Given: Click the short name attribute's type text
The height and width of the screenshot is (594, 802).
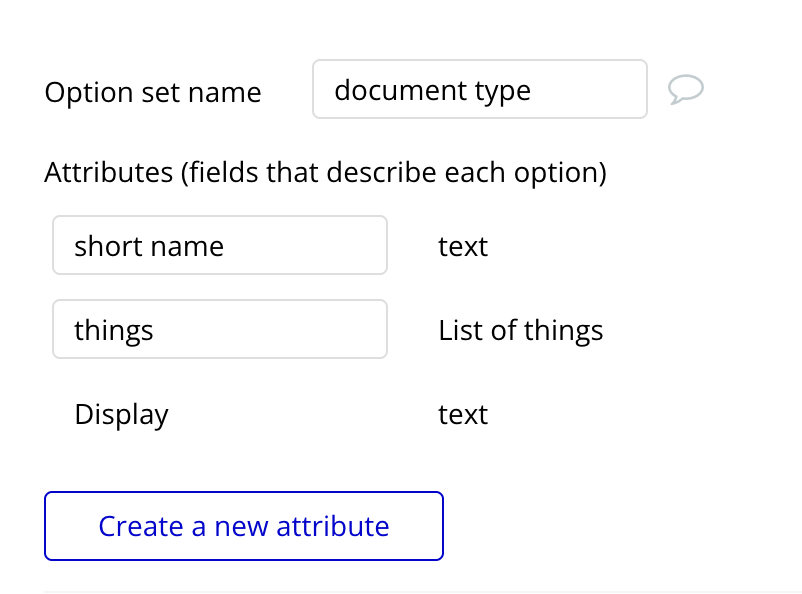Looking at the screenshot, I should (463, 246).
